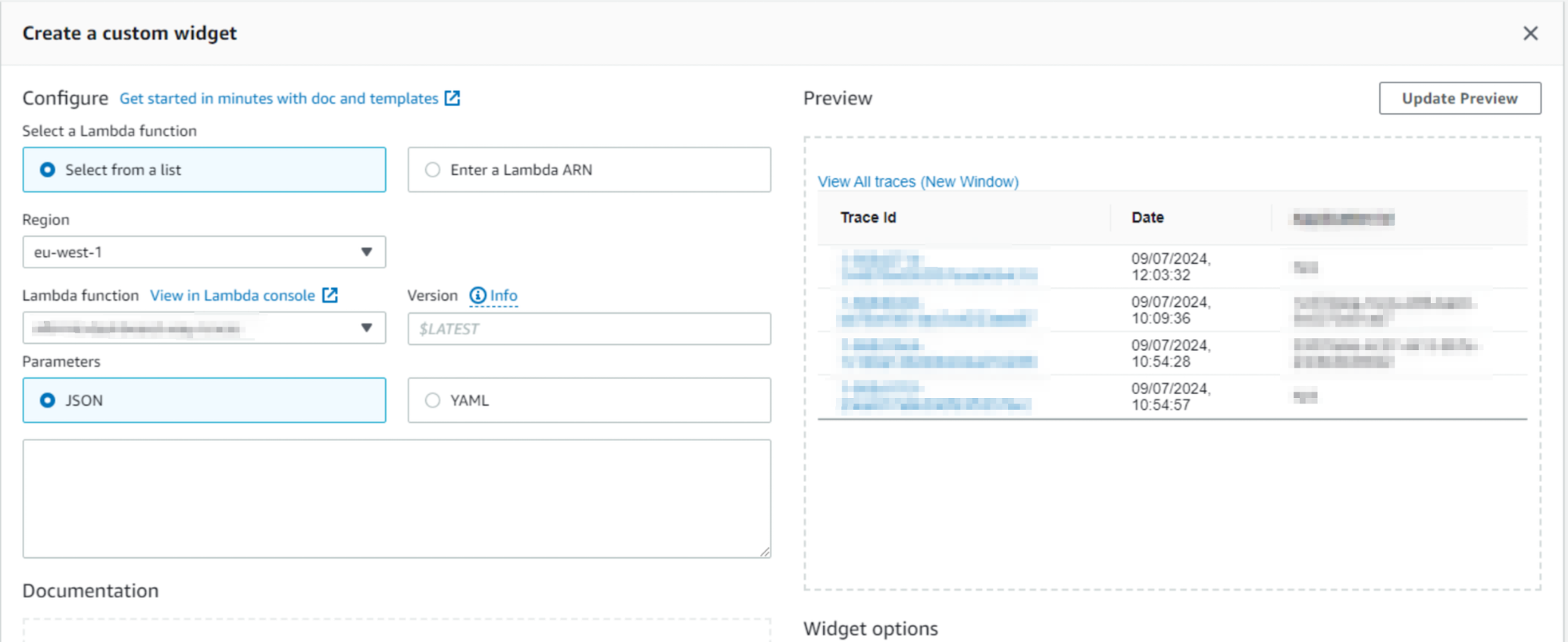The width and height of the screenshot is (1568, 642).
Task: Click 'View All traces (New Window)' link
Action: (x=918, y=181)
